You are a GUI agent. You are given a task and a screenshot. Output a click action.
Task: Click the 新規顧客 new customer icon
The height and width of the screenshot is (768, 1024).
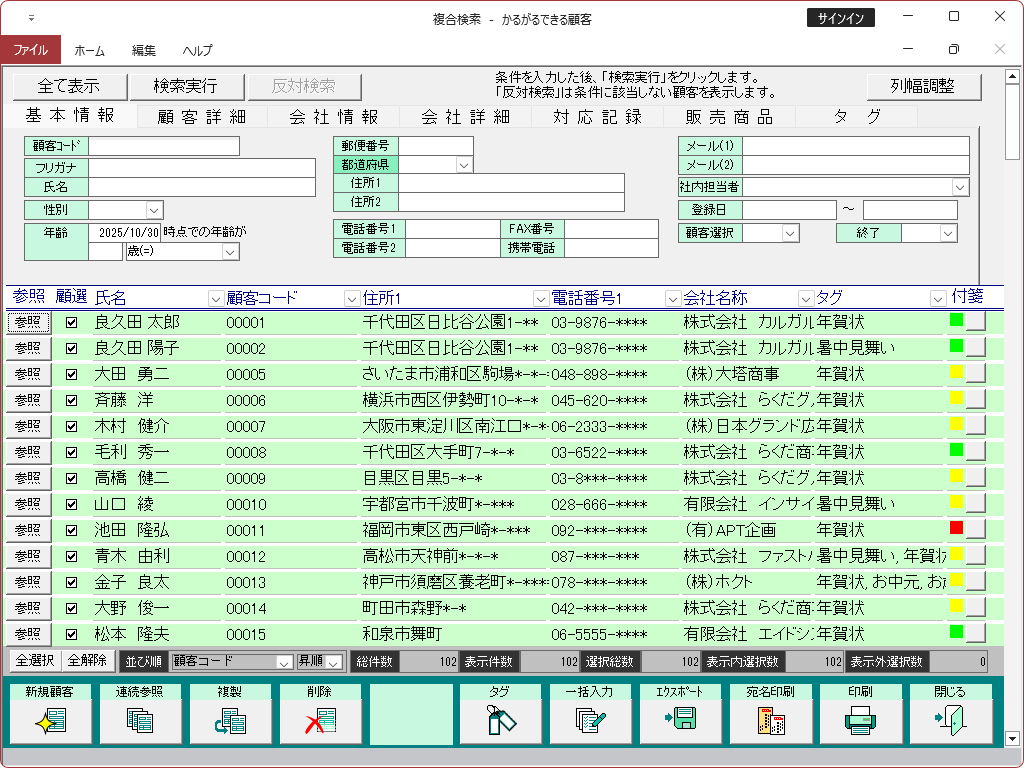[x=50, y=719]
